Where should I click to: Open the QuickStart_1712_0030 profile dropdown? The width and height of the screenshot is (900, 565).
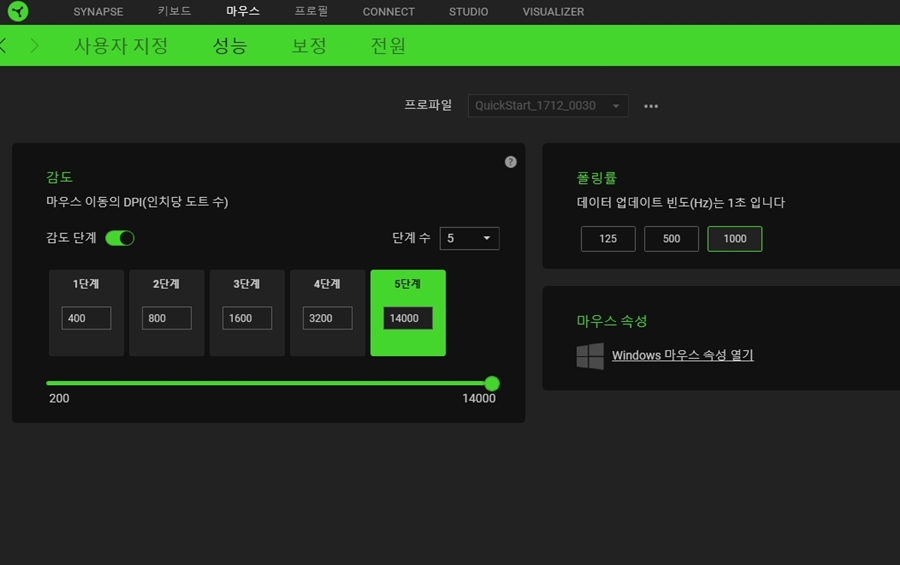pyautogui.click(x=548, y=106)
